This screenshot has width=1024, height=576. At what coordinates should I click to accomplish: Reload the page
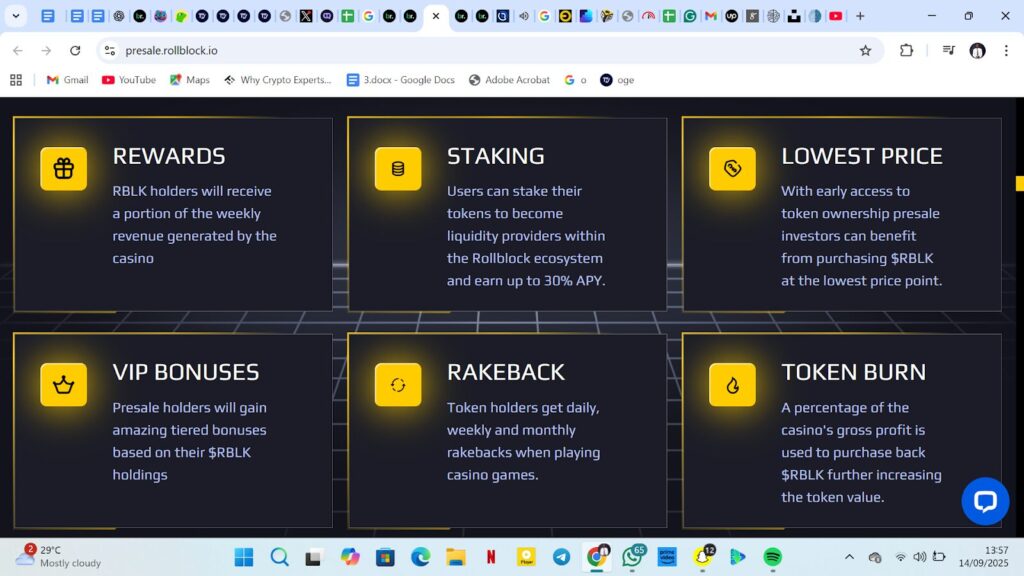pyautogui.click(x=75, y=51)
